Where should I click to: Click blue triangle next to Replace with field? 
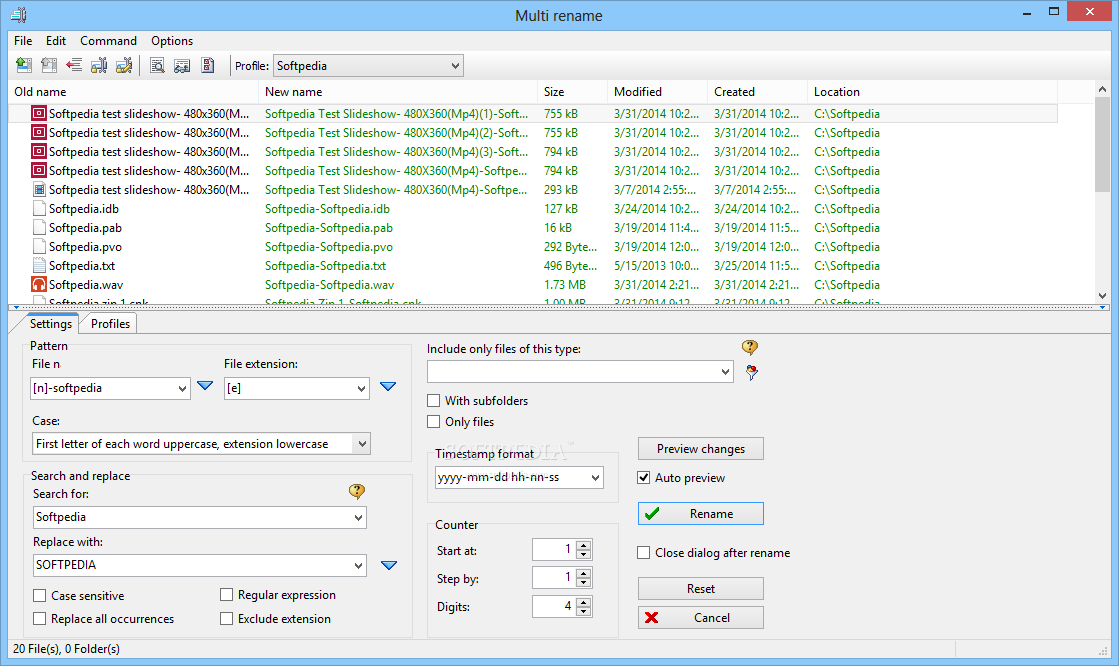[x=389, y=565]
